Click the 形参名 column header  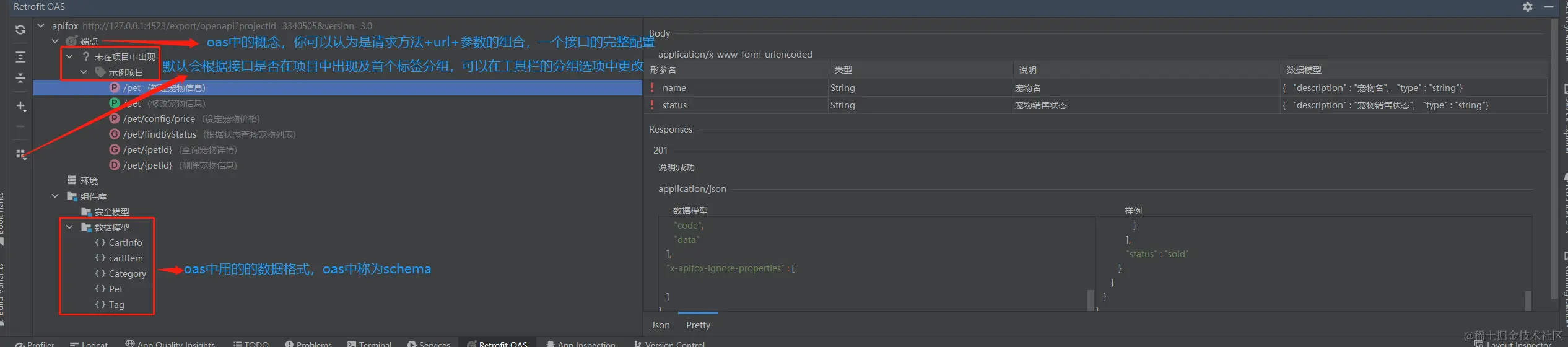[737, 70]
